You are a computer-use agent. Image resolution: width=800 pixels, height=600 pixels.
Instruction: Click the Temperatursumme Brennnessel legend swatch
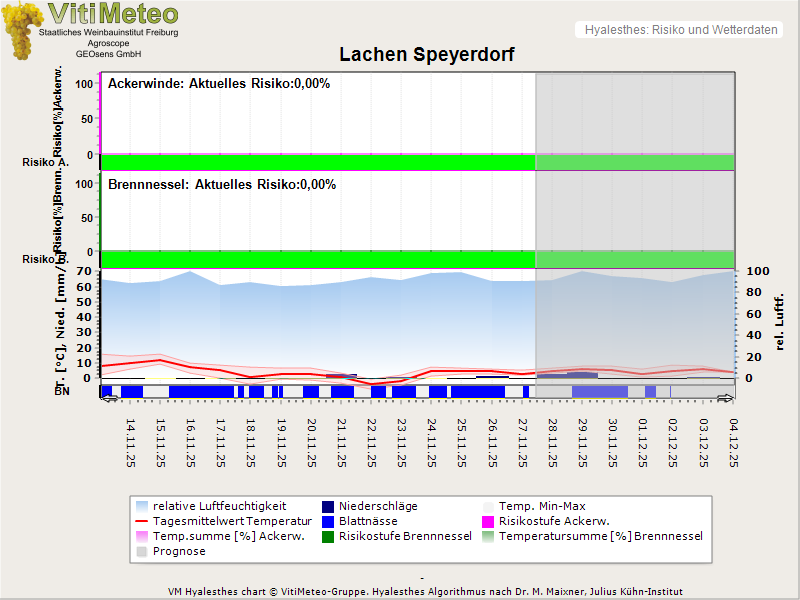pos(489,536)
